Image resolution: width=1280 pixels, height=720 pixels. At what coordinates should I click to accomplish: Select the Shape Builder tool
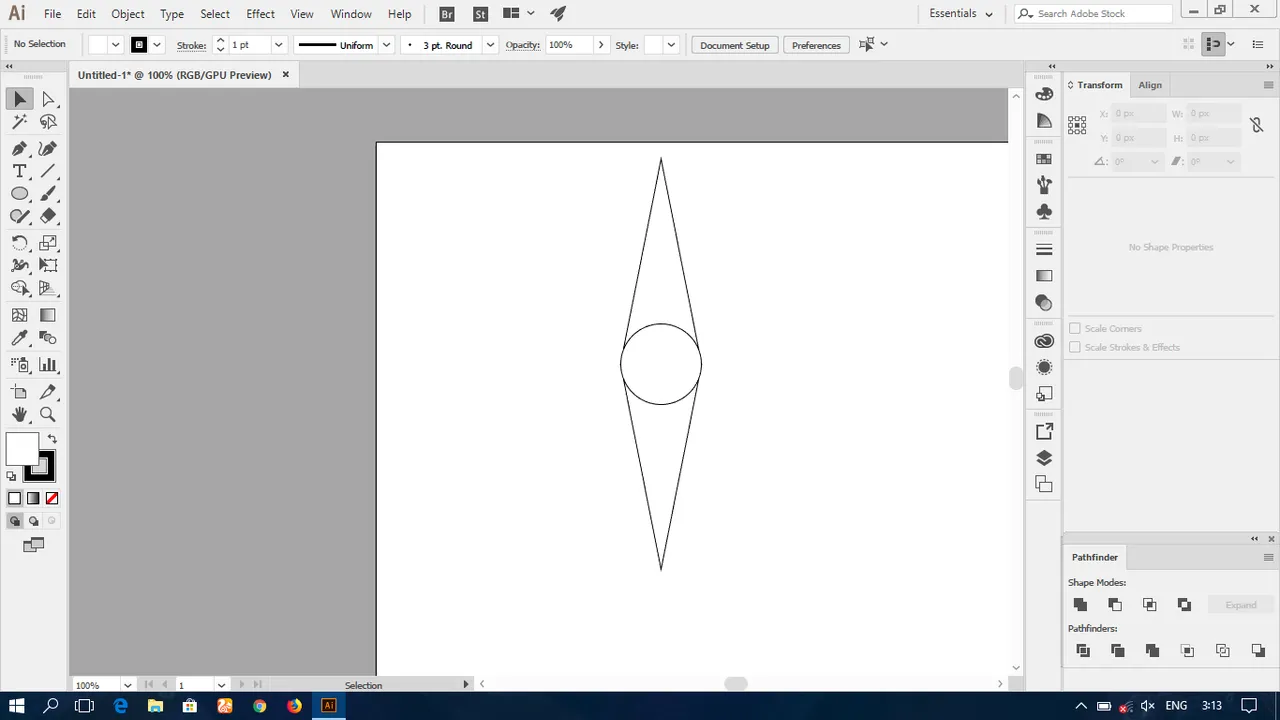pos(20,288)
